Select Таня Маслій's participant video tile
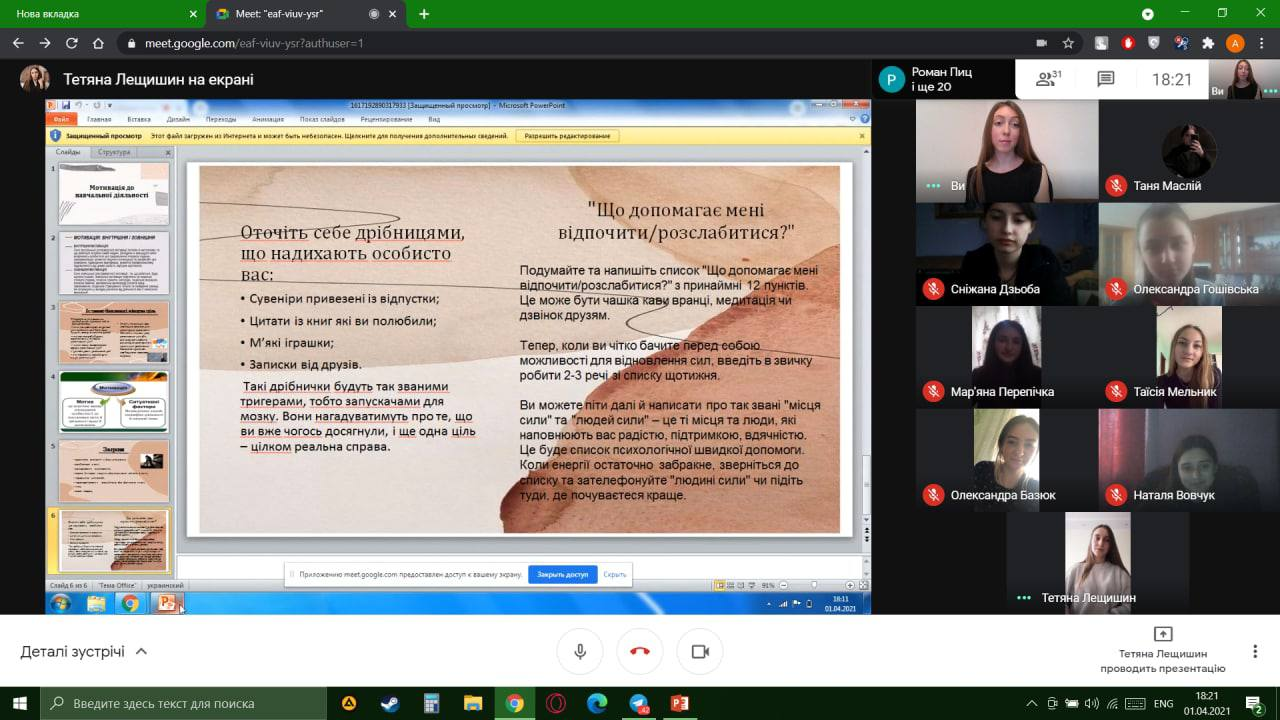The image size is (1280, 720). 1189,150
